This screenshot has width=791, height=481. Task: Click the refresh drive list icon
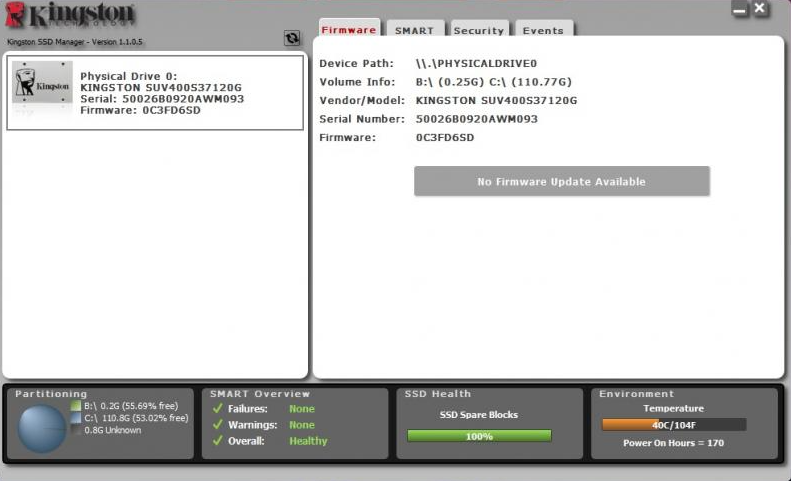(x=292, y=38)
